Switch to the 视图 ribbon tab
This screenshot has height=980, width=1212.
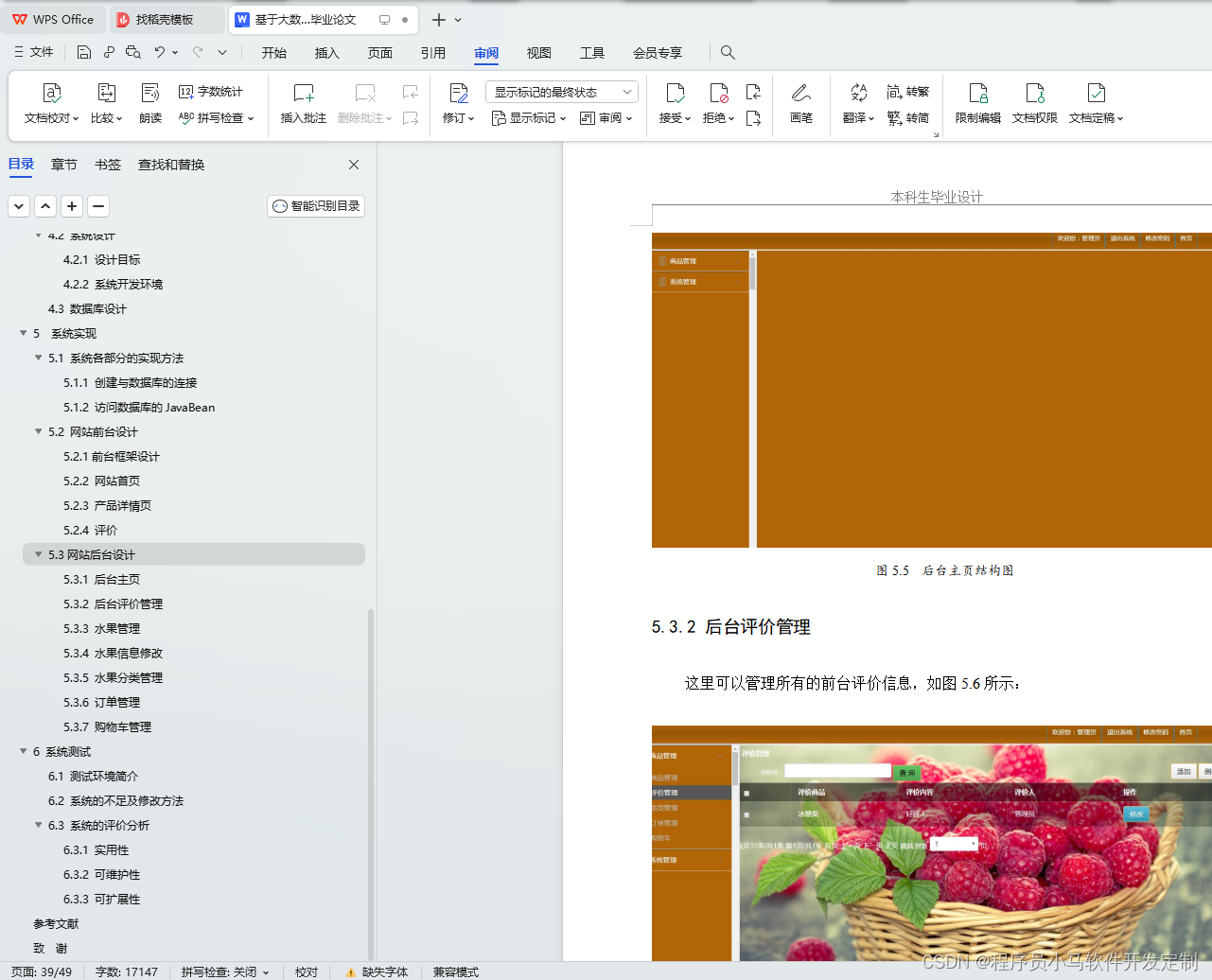(539, 53)
